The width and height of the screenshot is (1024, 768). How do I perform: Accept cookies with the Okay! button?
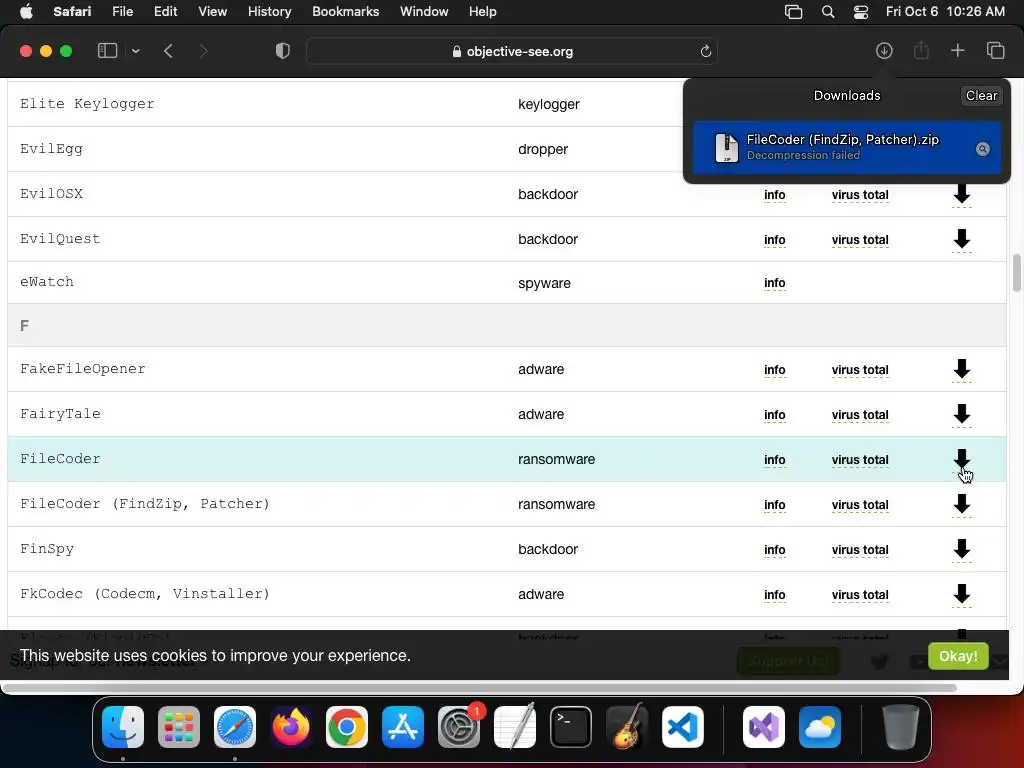coord(958,656)
